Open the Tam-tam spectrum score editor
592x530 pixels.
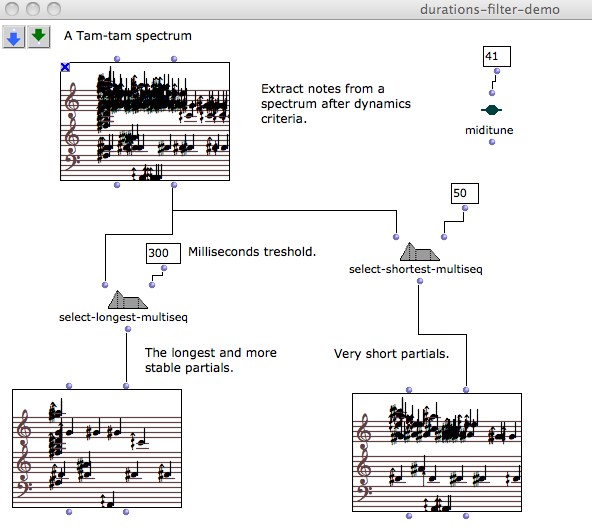click(145, 122)
